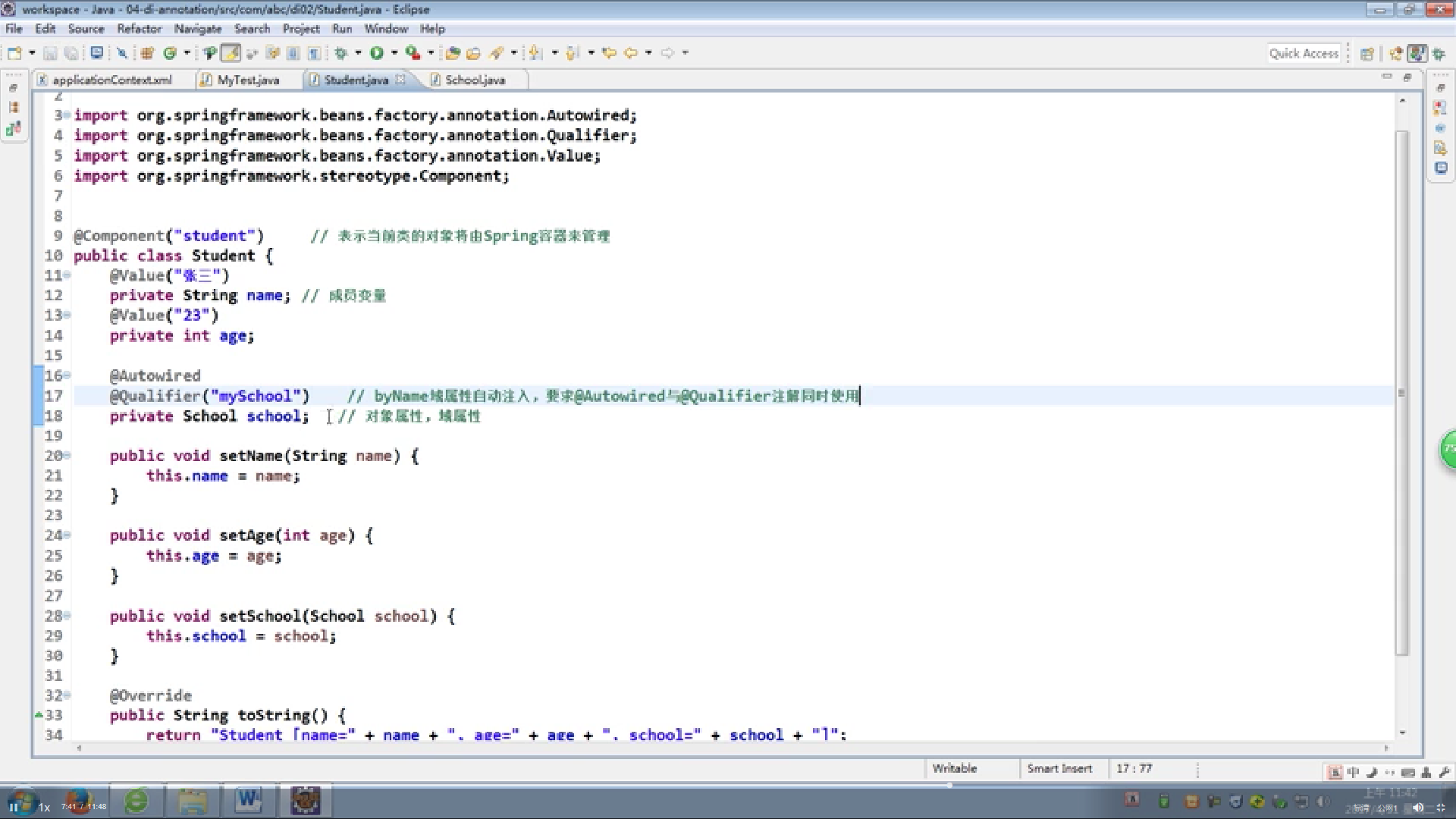Click the New Java Package icon
The image size is (1456, 819).
coord(147,53)
